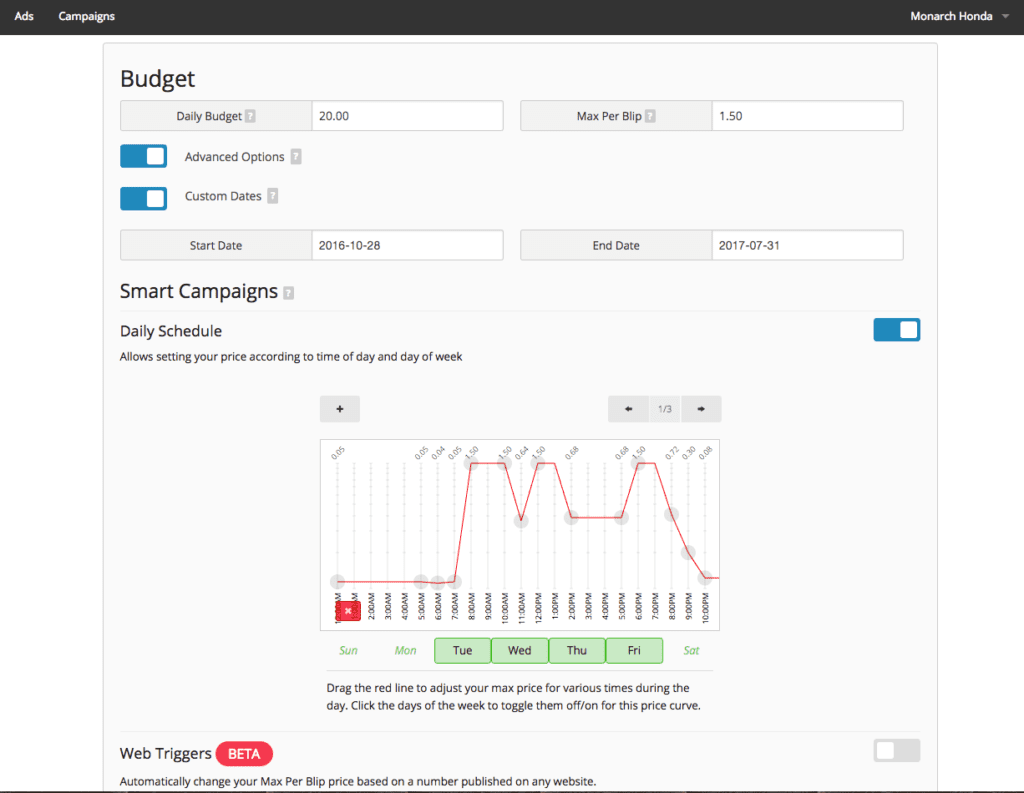Click the plus icon above the schedule chart
This screenshot has width=1024, height=793.
[339, 409]
